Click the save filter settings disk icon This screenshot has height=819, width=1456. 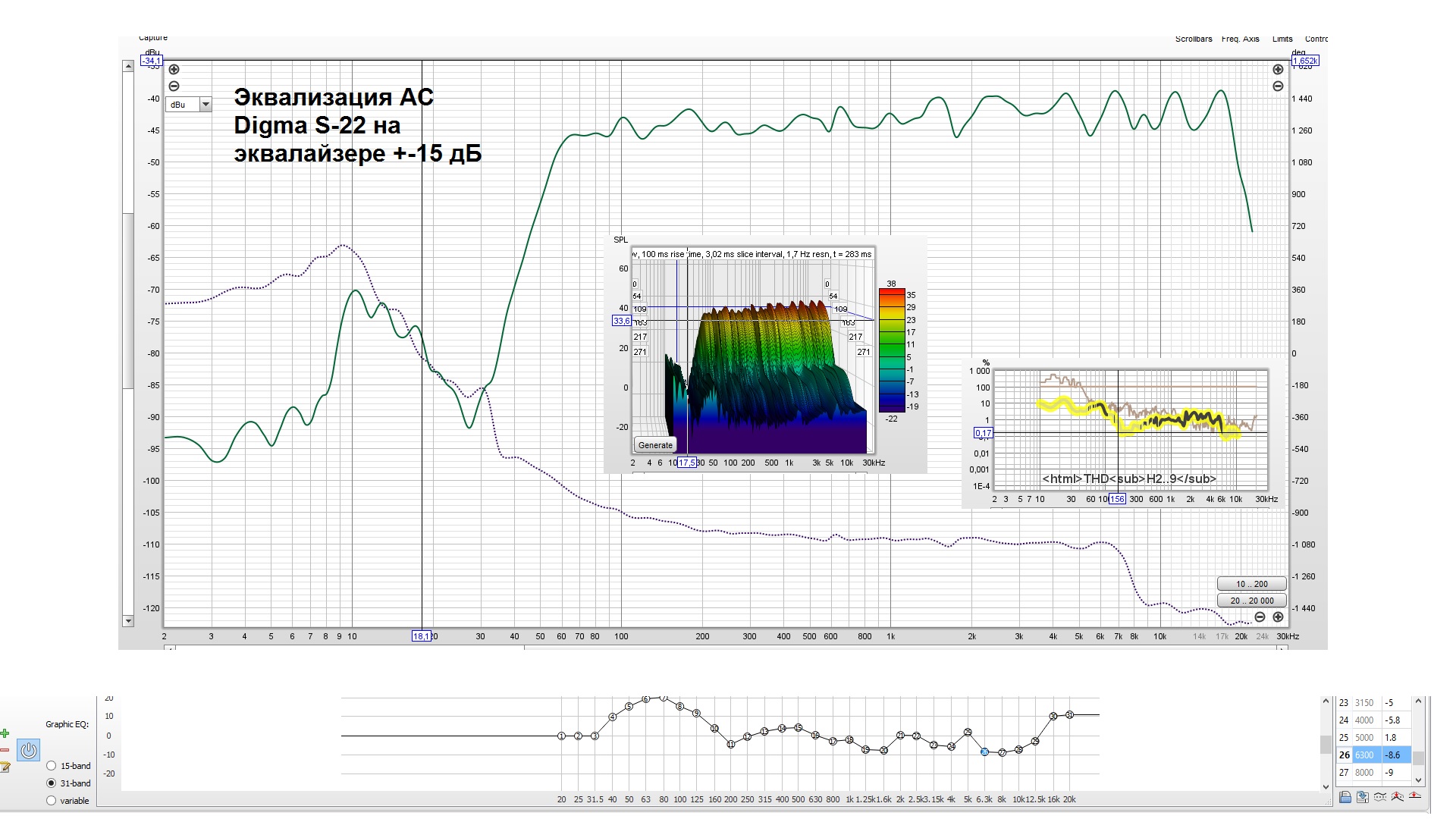(x=1345, y=797)
